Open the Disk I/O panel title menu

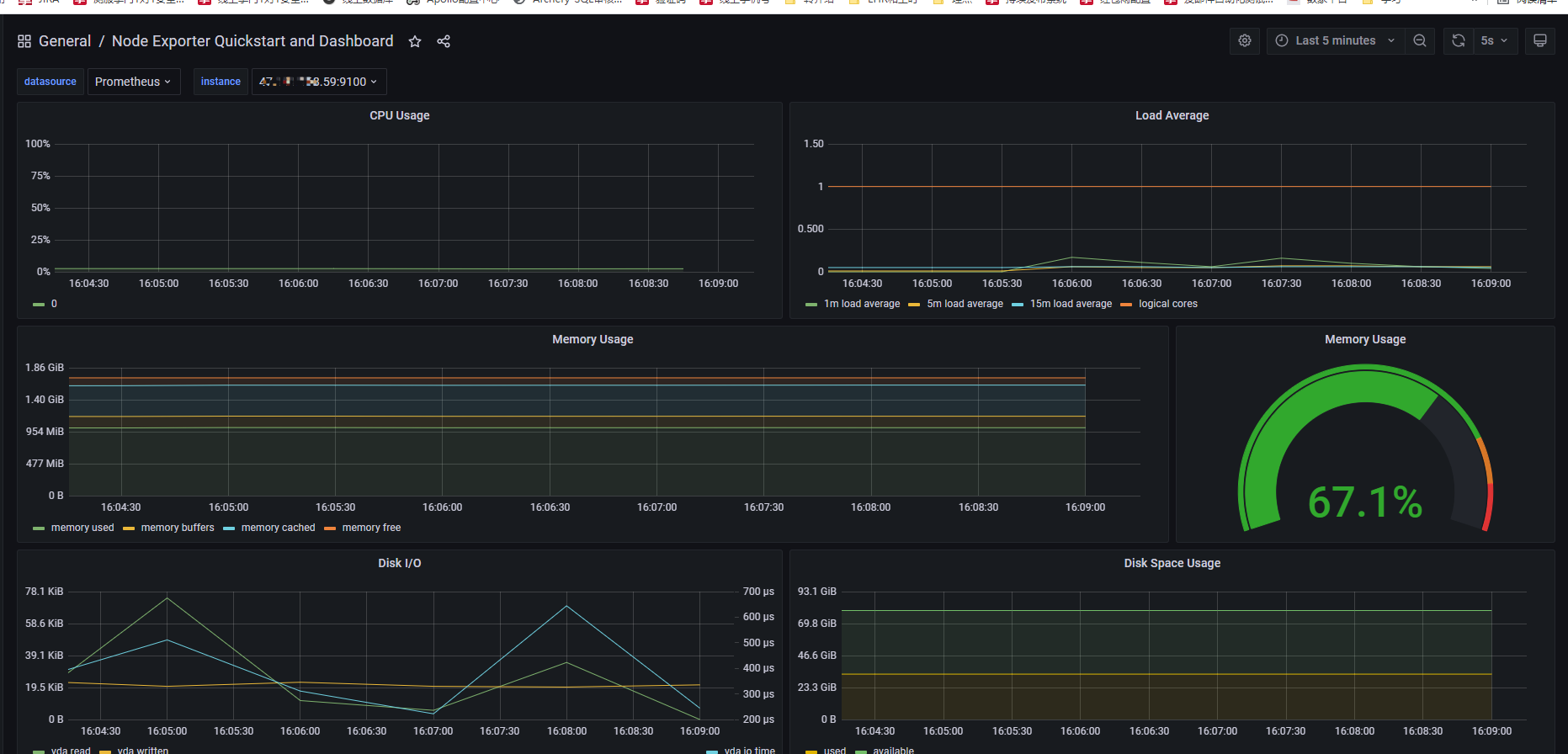tap(400, 563)
